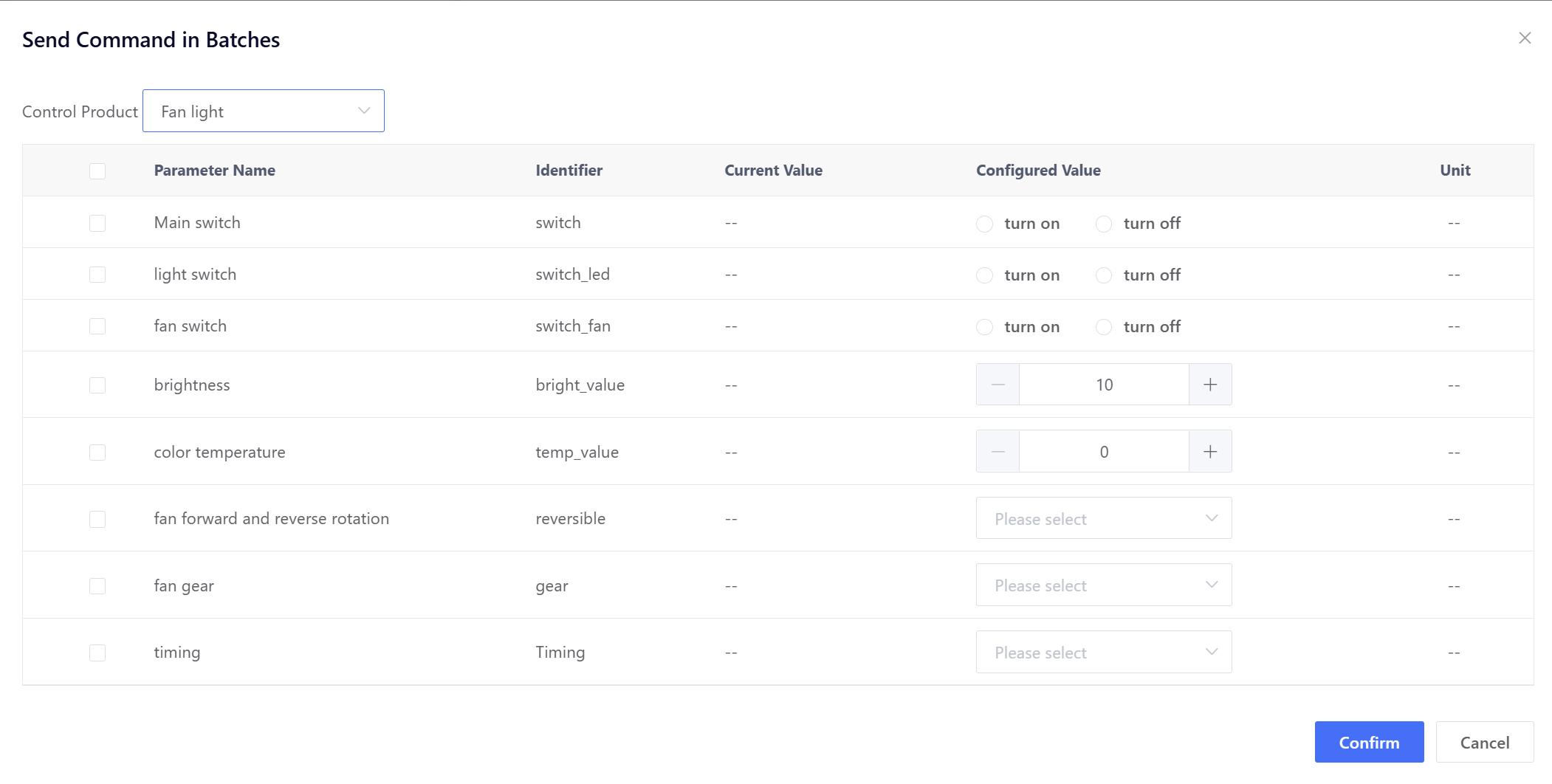The width and height of the screenshot is (1552, 784).
Task: Enable the fan gear row checkbox
Action: coord(97,586)
